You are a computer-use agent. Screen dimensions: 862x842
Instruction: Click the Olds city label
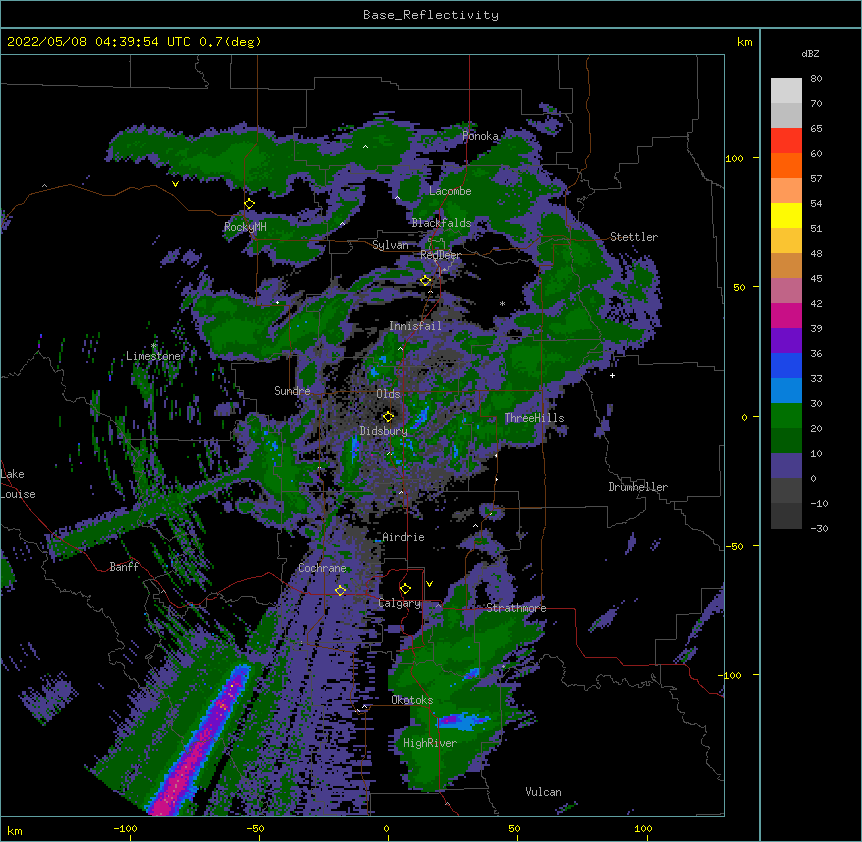click(388, 394)
